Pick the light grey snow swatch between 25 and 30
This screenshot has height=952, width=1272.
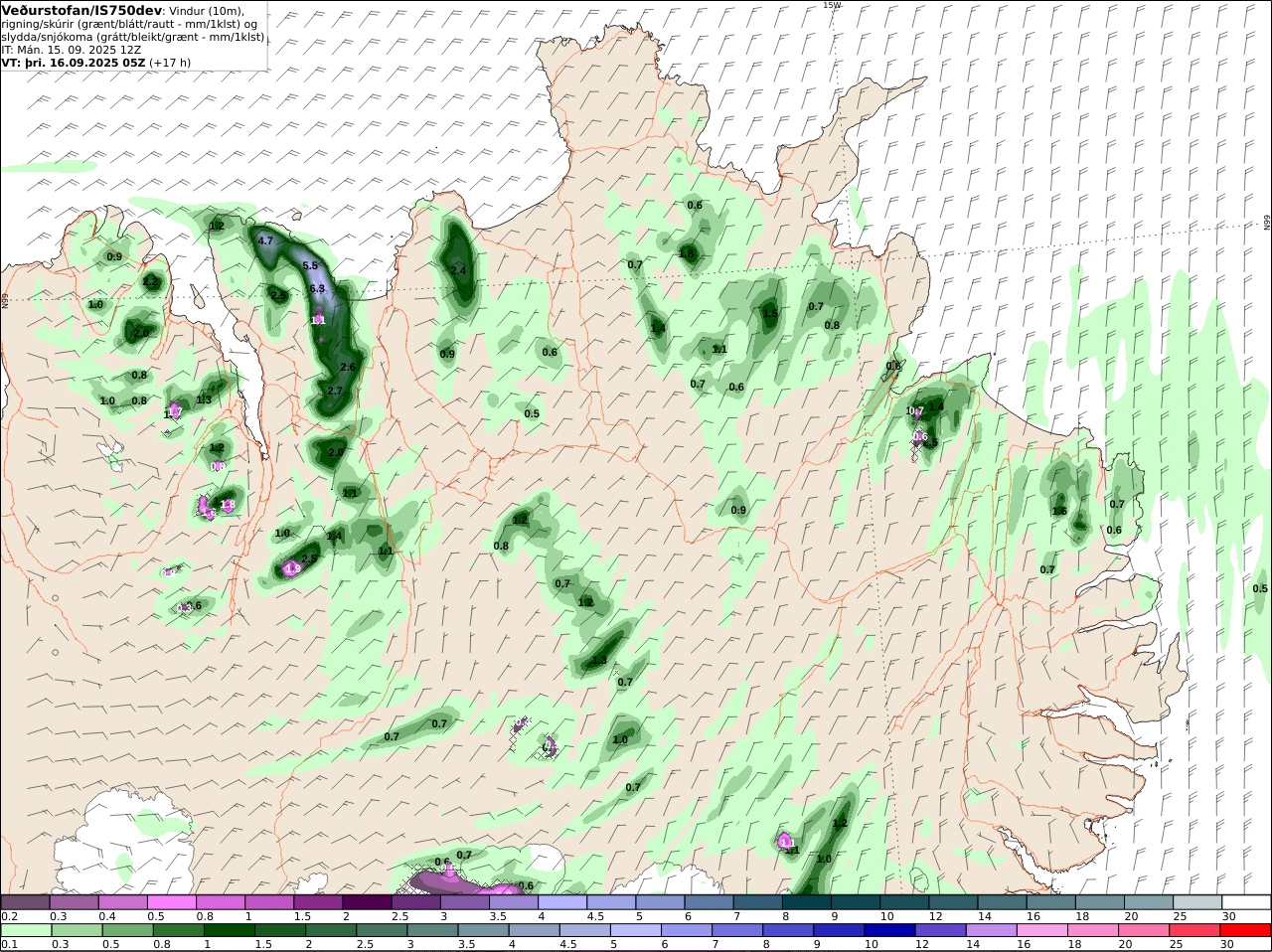(x=1197, y=902)
